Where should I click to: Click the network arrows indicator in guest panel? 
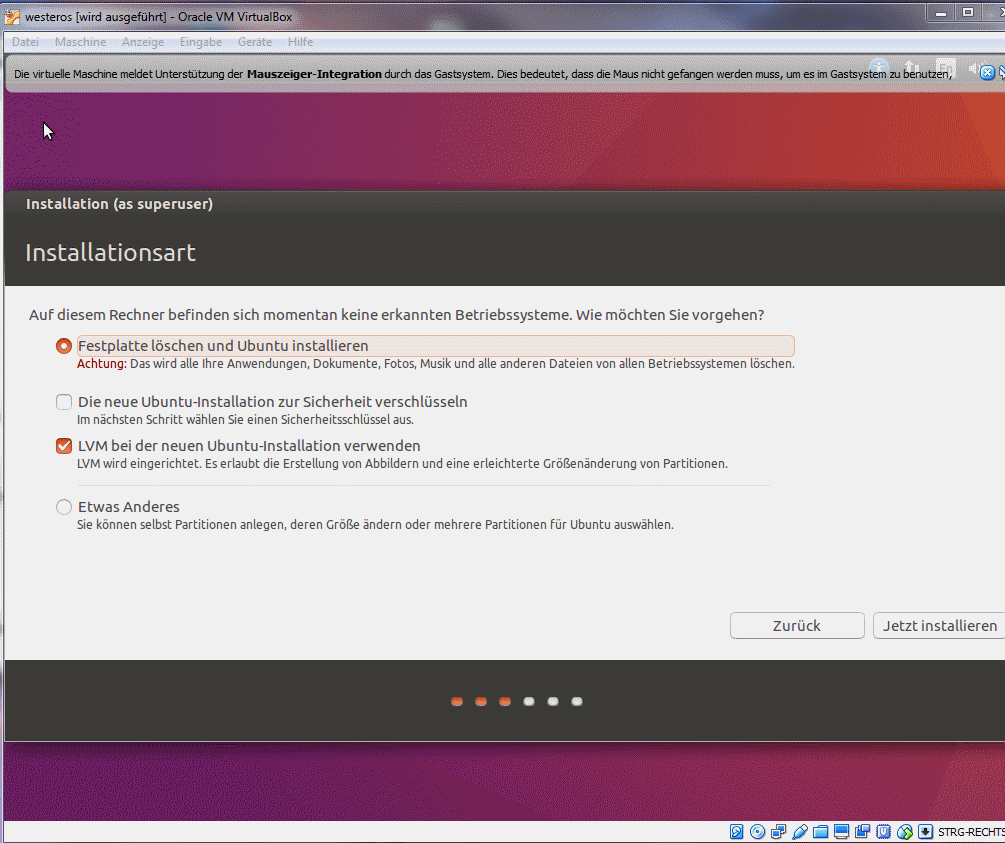(911, 67)
